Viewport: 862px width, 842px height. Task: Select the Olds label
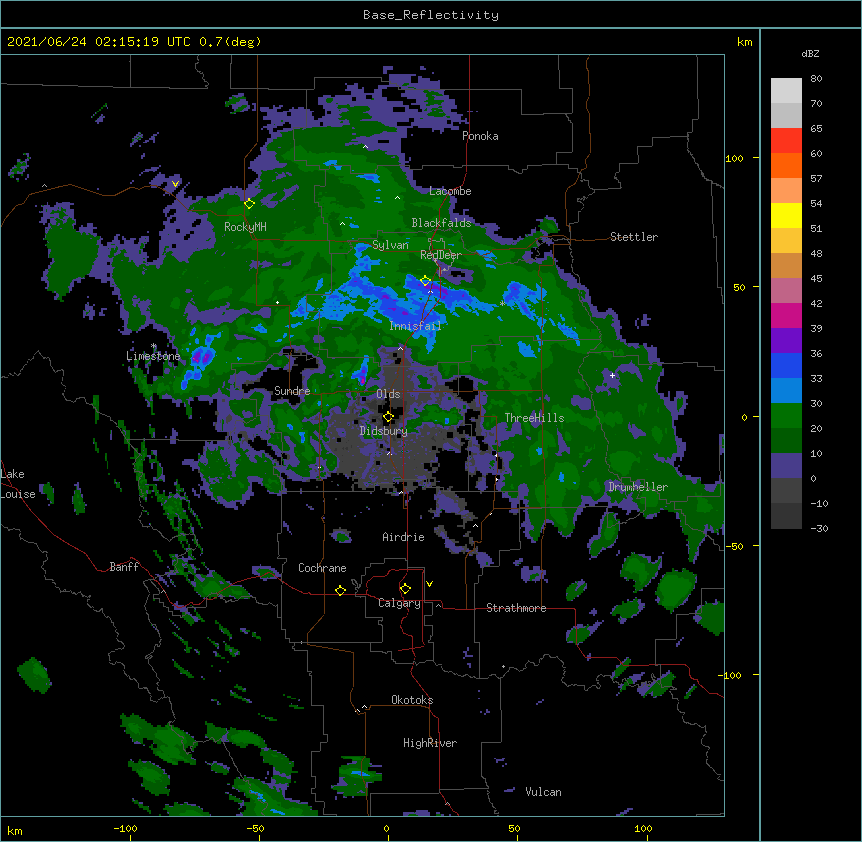pos(388,394)
